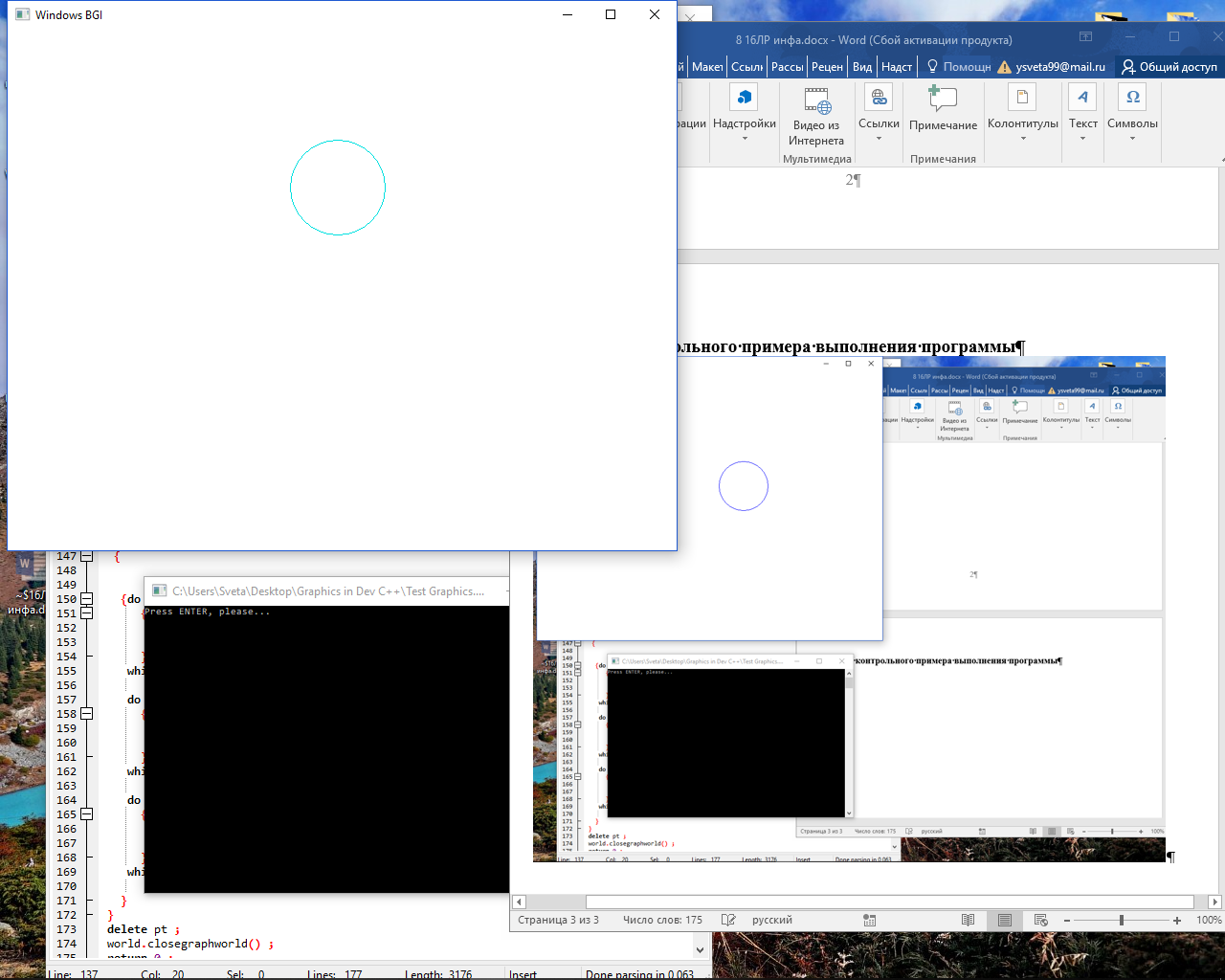Insert a comment with the Примечание icon
The height and width of the screenshot is (980, 1225).
tap(943, 99)
